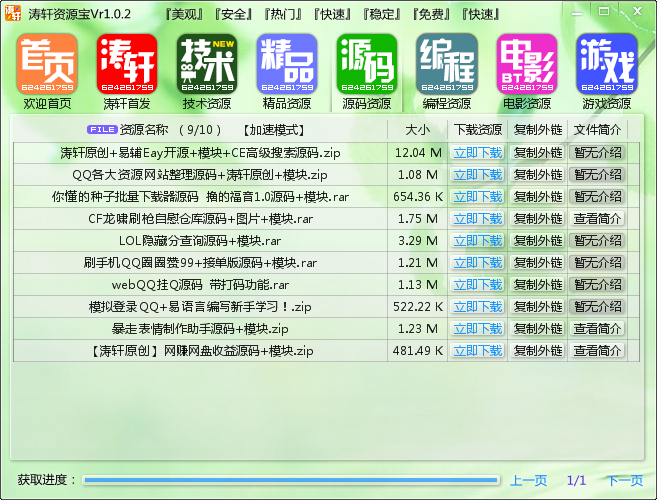Click the 资源名称 column header
Image resolution: width=657 pixels, height=500 pixels.
pos(144,130)
